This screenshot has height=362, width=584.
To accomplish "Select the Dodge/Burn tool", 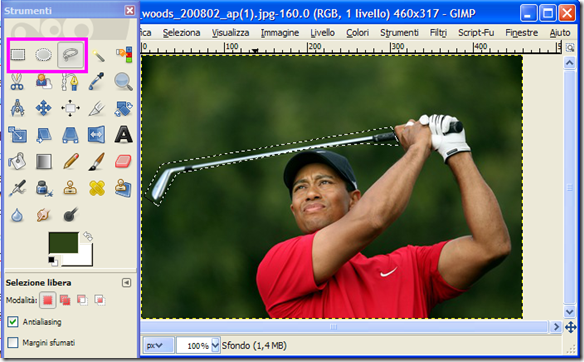I will 70,215.
